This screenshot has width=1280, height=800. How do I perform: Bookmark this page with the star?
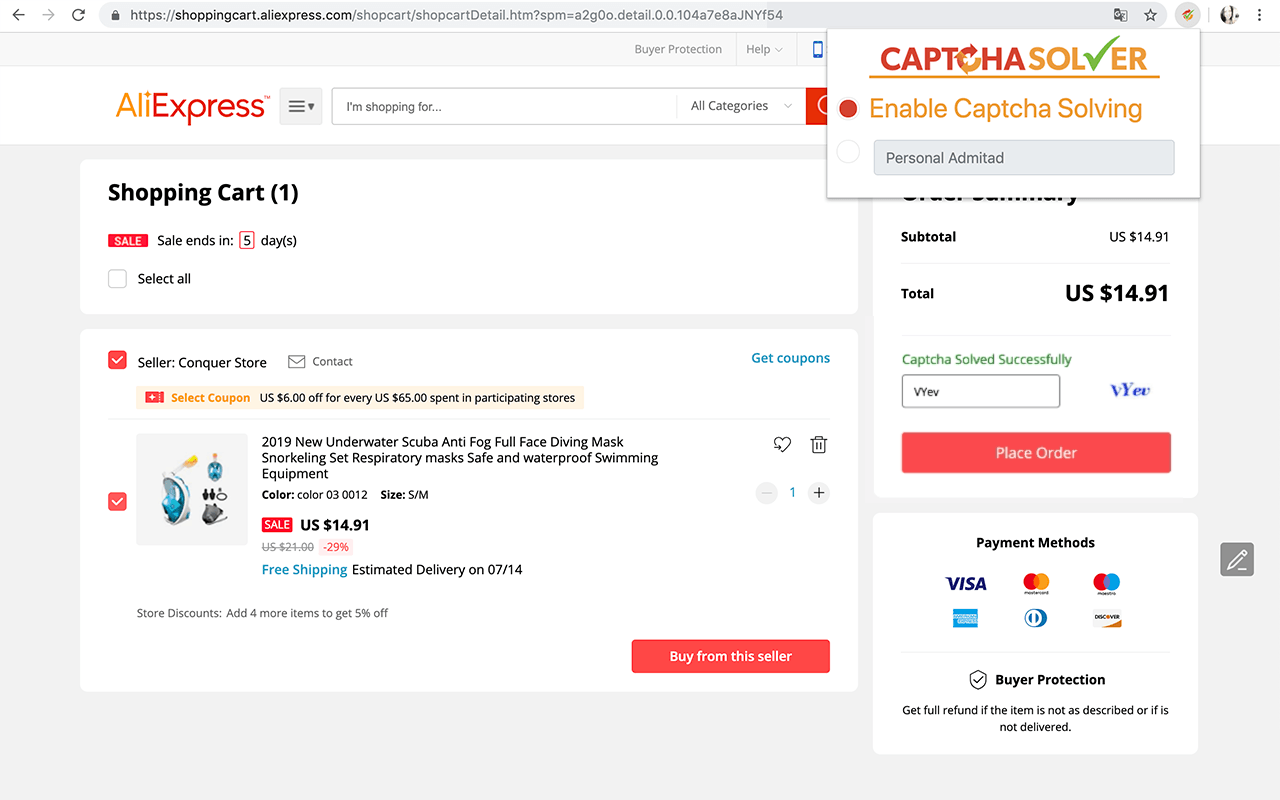(x=1151, y=15)
